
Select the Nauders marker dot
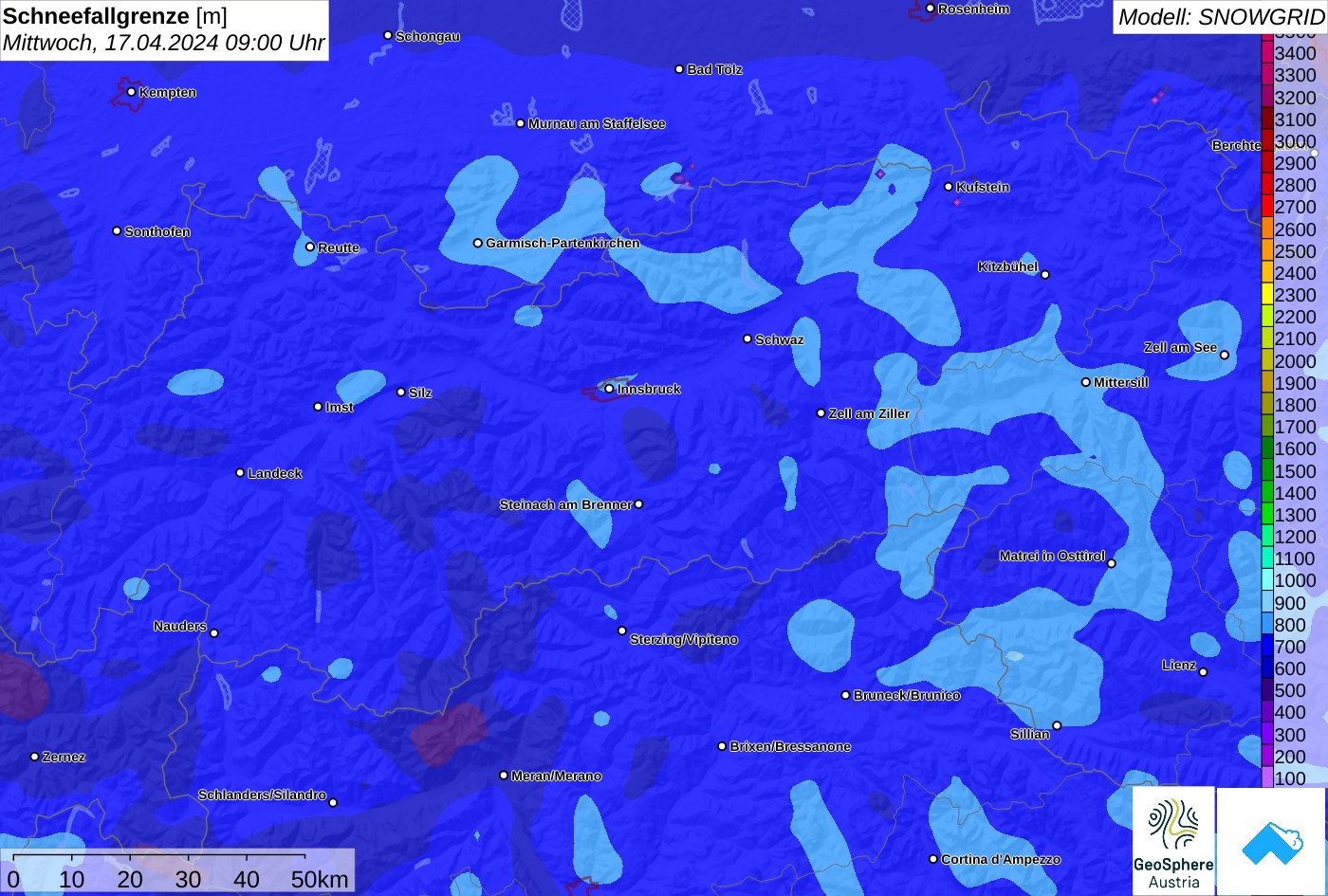(214, 633)
